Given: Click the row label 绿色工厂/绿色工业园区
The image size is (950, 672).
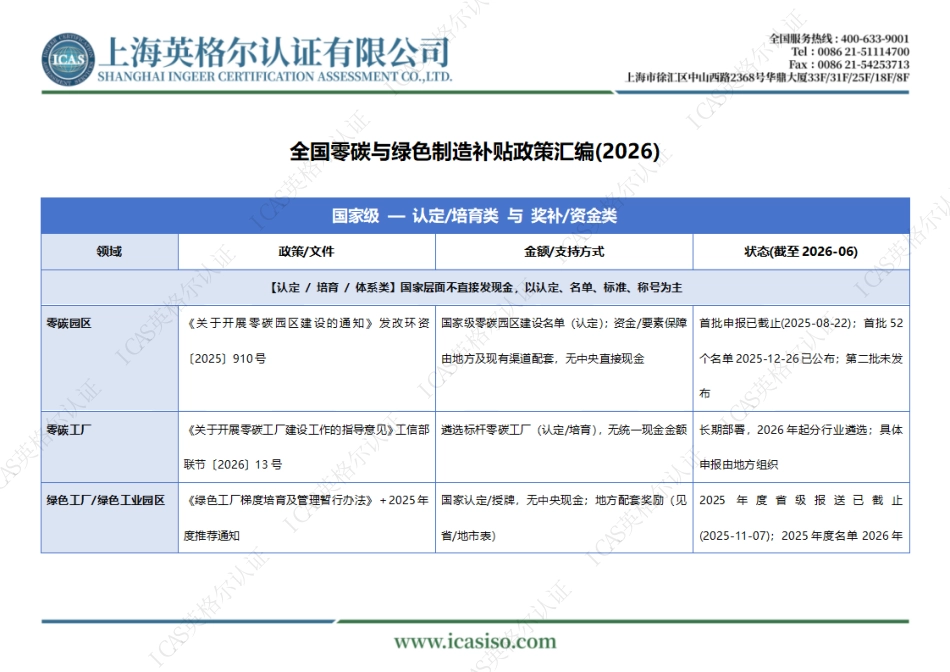Looking at the screenshot, I should [105, 501].
